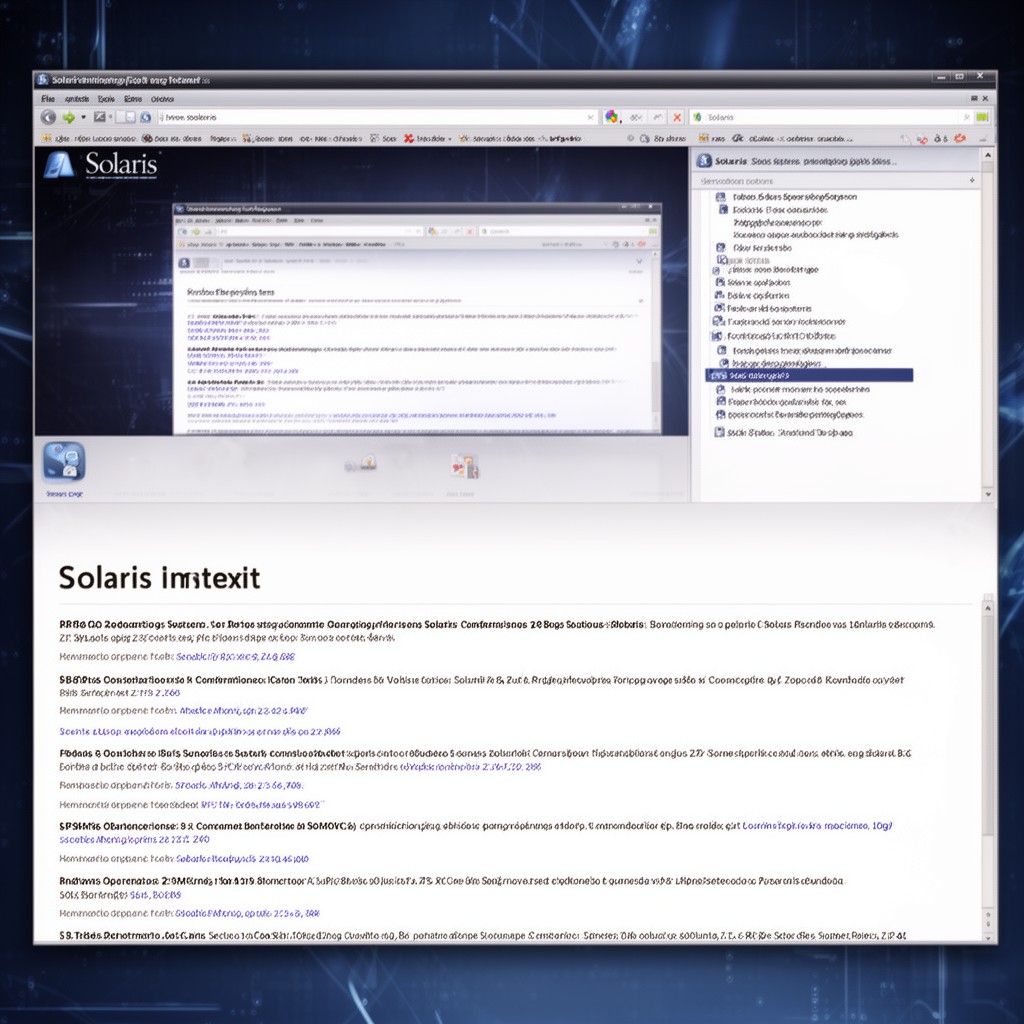Screen dimensions: 1024x1024
Task: Open the embedded browser screenshot thumbnail
Action: point(417,318)
